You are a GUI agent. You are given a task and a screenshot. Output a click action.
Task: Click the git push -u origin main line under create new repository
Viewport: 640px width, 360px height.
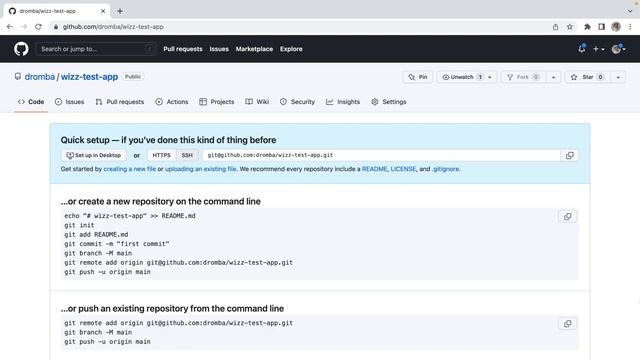[107, 272]
